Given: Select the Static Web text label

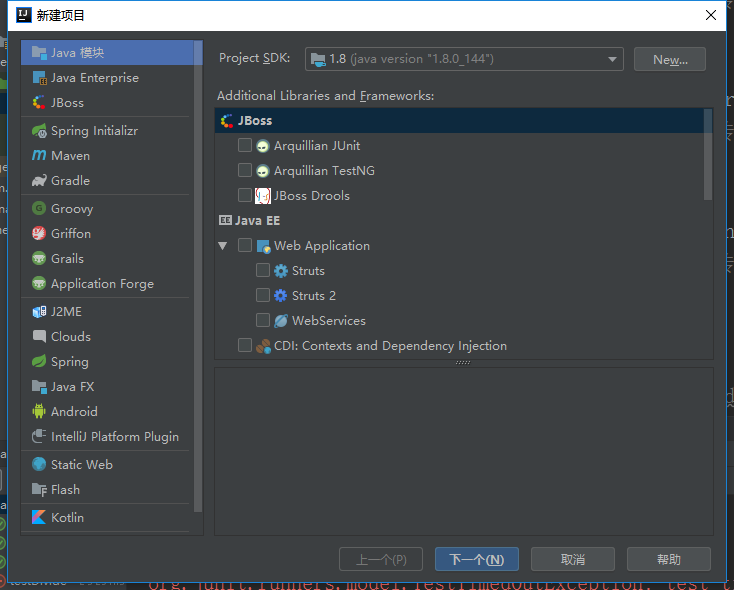Looking at the screenshot, I should click(x=82, y=465).
